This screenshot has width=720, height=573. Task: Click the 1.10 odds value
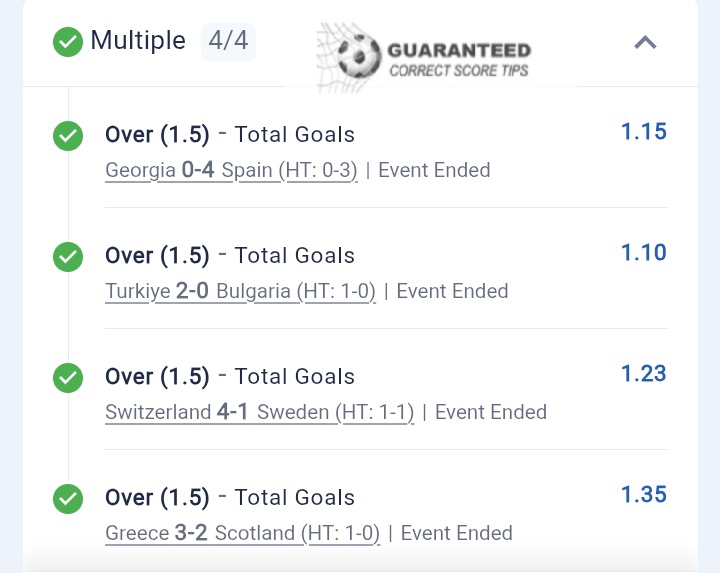tap(643, 253)
